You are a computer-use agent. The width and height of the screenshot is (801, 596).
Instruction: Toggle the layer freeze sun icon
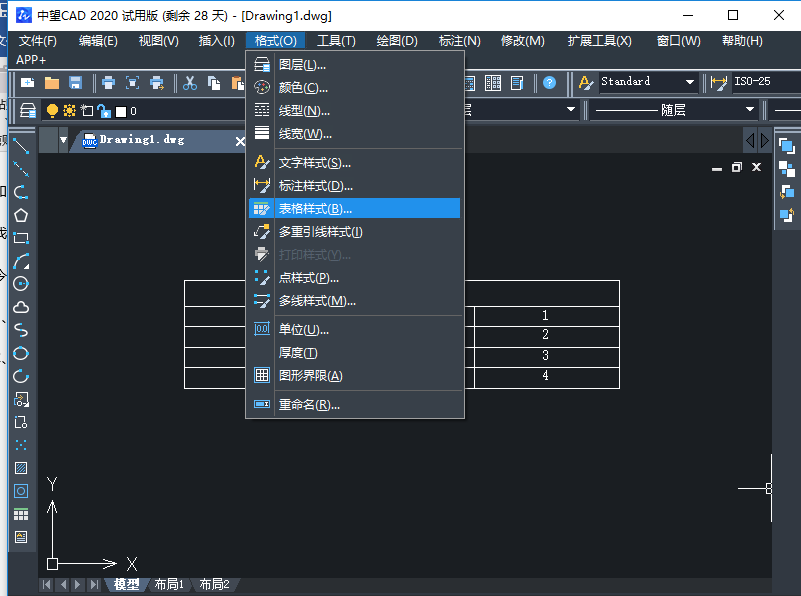(69, 110)
